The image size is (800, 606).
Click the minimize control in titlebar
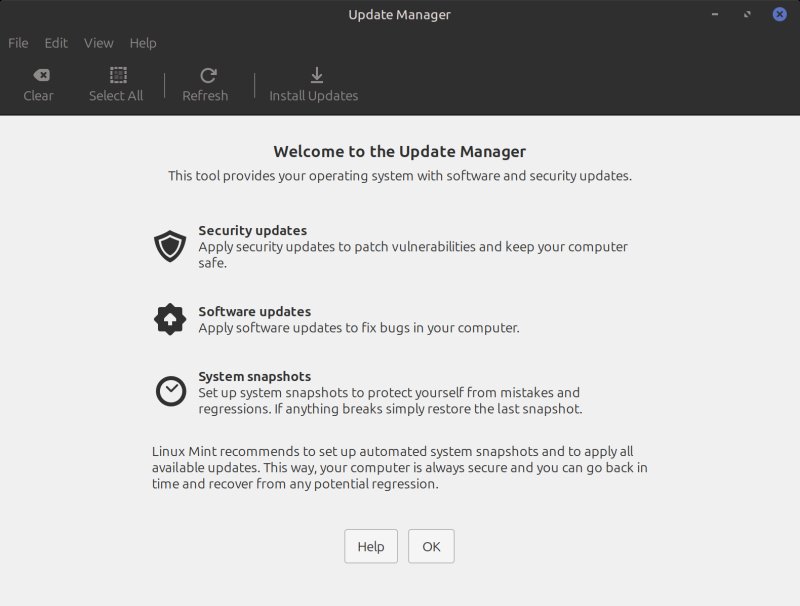pos(713,14)
